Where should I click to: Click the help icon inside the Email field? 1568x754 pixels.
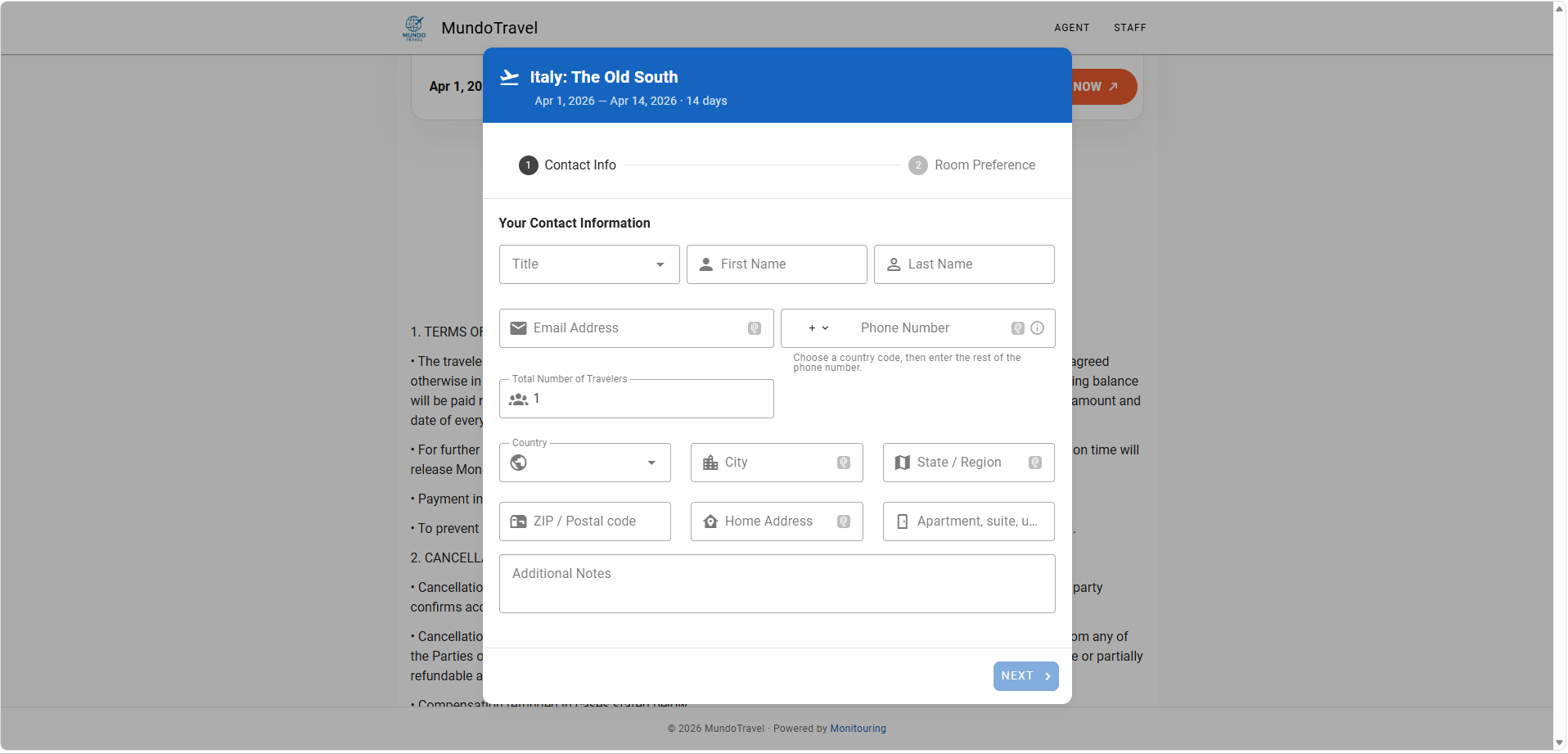(754, 327)
